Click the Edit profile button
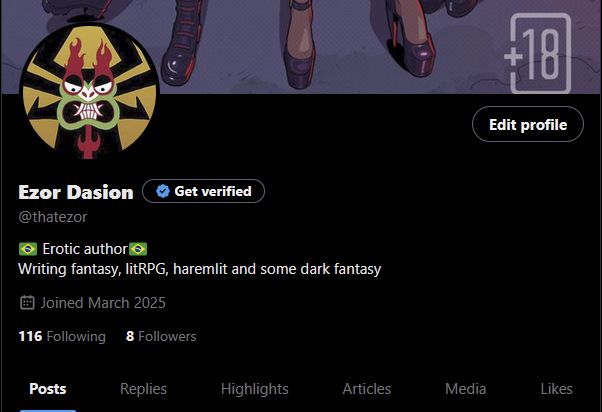Viewport: 602px width, 412px height. point(528,124)
